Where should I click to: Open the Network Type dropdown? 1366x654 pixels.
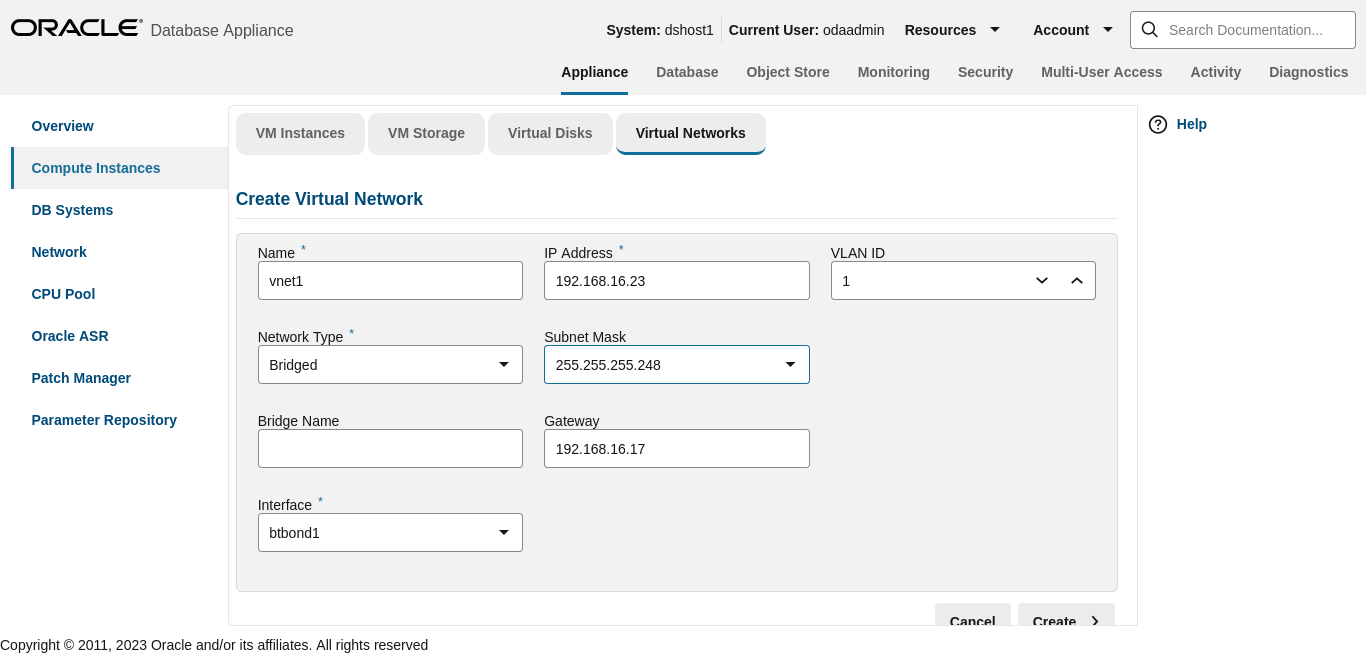click(x=504, y=364)
